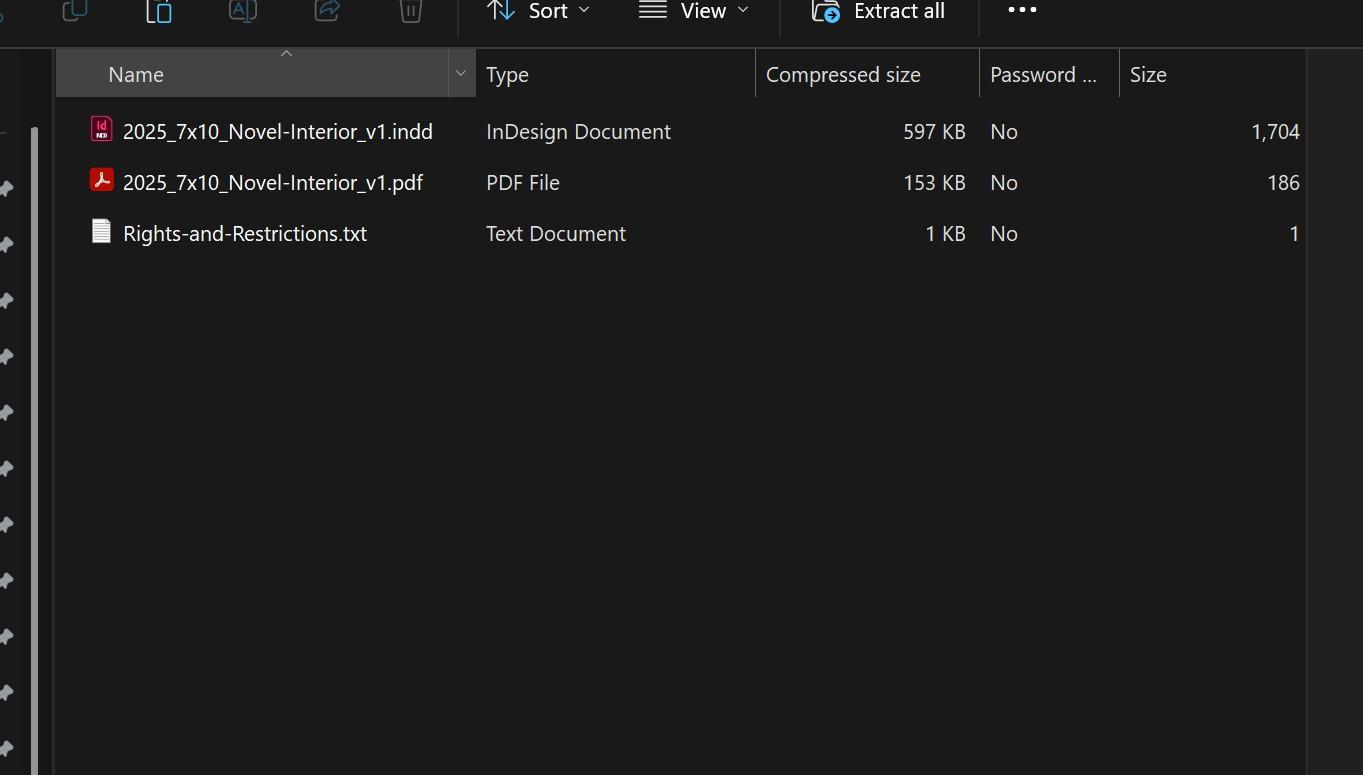Sort files by the Name column header
Image resolution: width=1363 pixels, height=775 pixels.
click(135, 74)
